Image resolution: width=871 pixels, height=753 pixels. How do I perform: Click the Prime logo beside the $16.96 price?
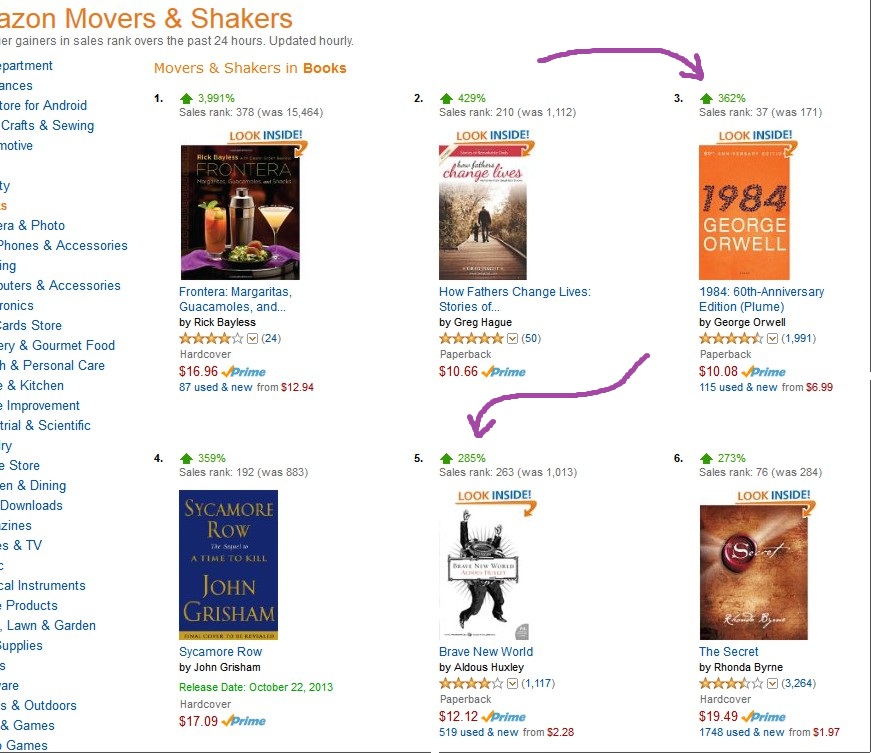pyautogui.click(x=249, y=372)
